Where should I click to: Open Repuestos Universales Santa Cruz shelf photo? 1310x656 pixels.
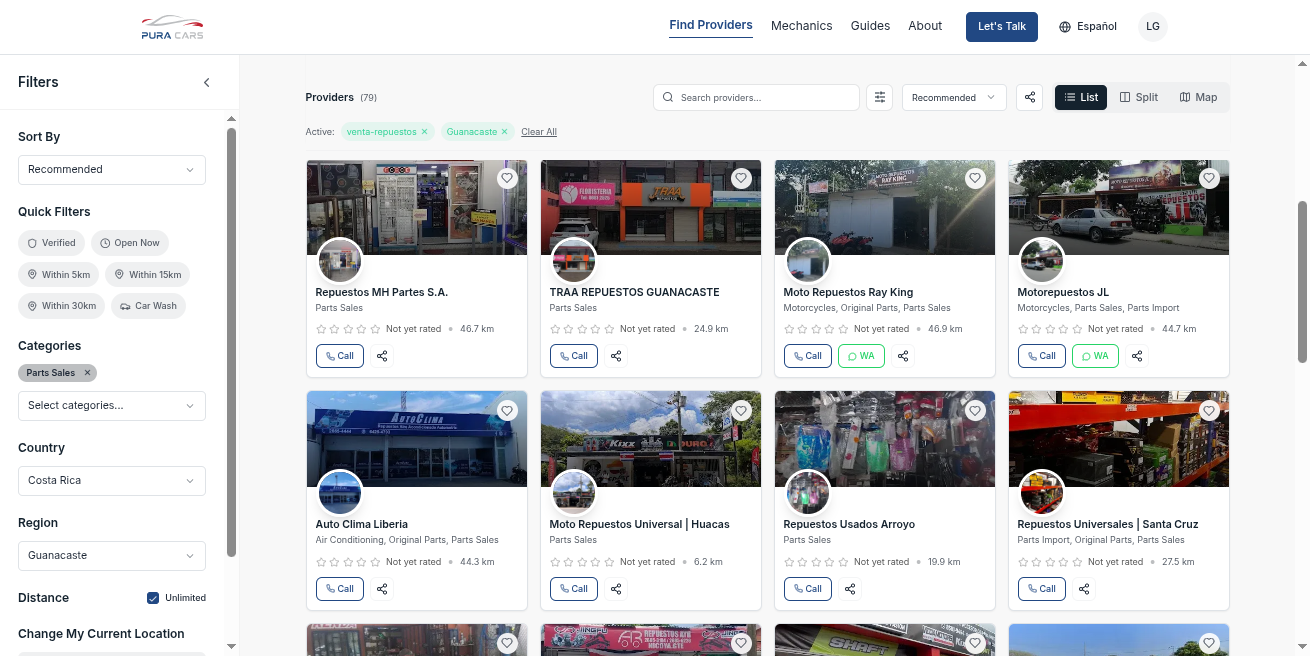(x=1119, y=439)
